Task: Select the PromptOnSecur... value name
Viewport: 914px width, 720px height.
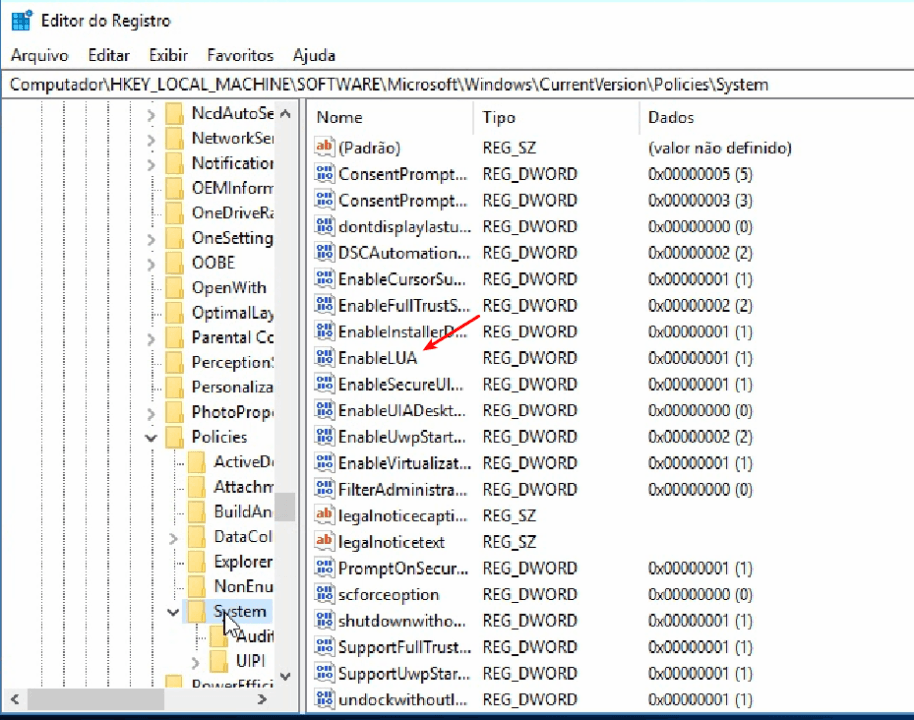Action: [403, 568]
